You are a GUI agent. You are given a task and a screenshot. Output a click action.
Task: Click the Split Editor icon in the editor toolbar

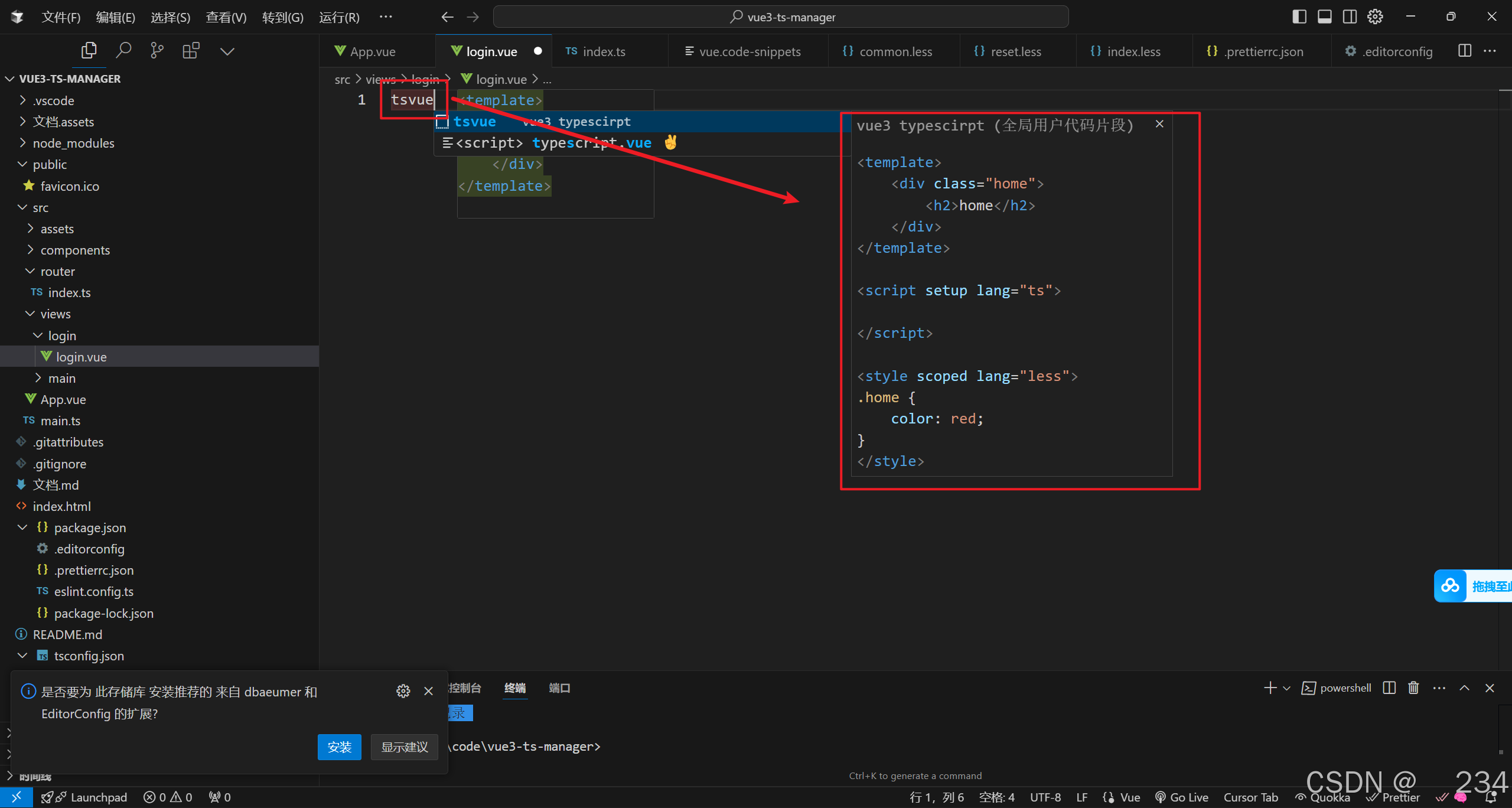(x=1464, y=51)
